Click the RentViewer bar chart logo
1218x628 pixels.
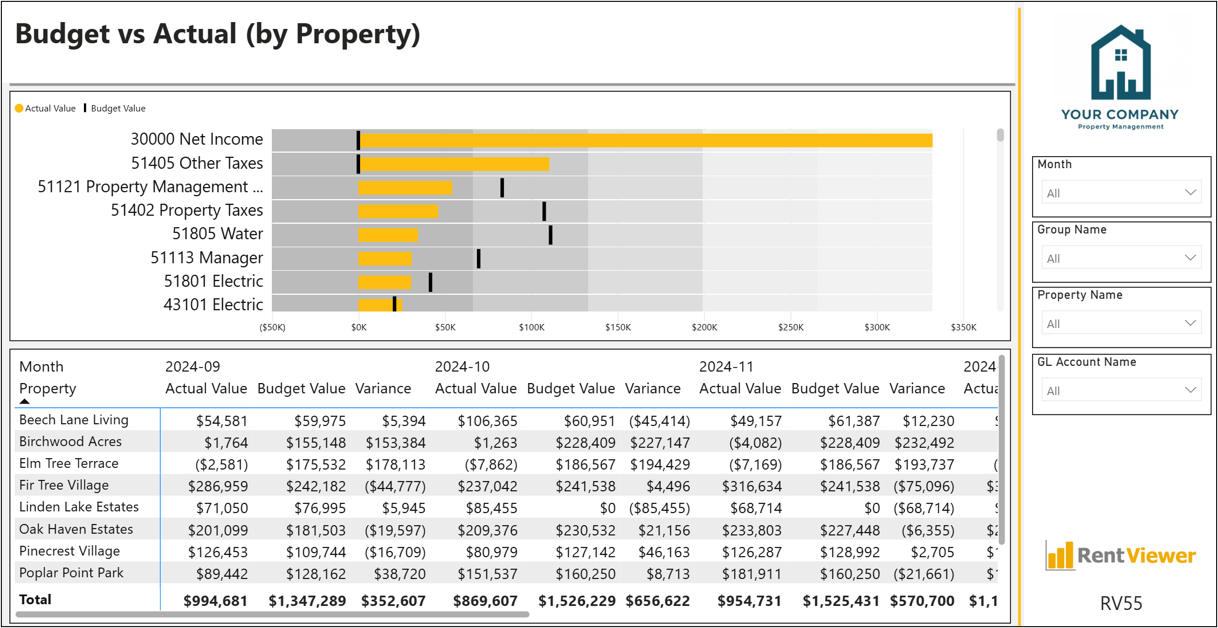1059,555
